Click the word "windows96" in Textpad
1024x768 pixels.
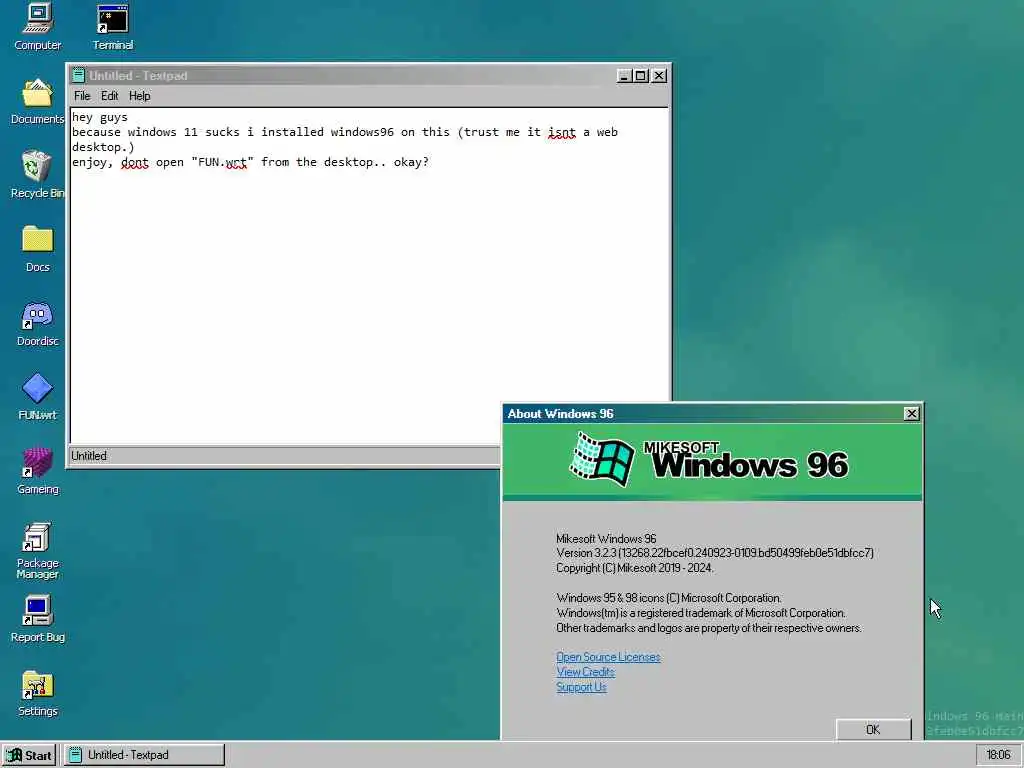pyautogui.click(x=362, y=132)
